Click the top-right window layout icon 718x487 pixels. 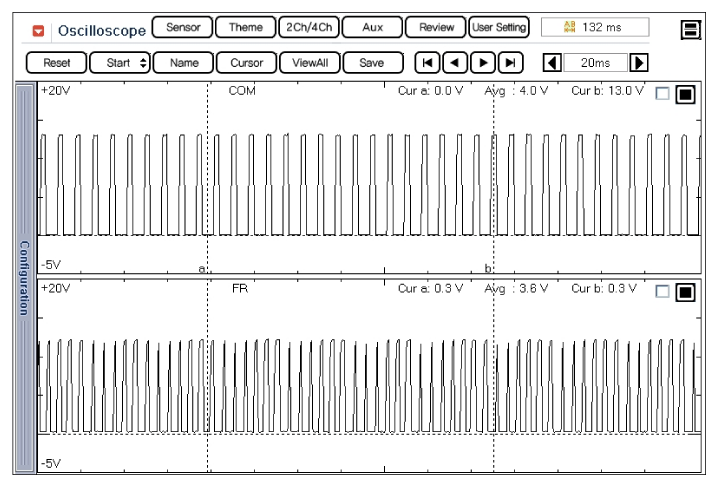(x=689, y=30)
